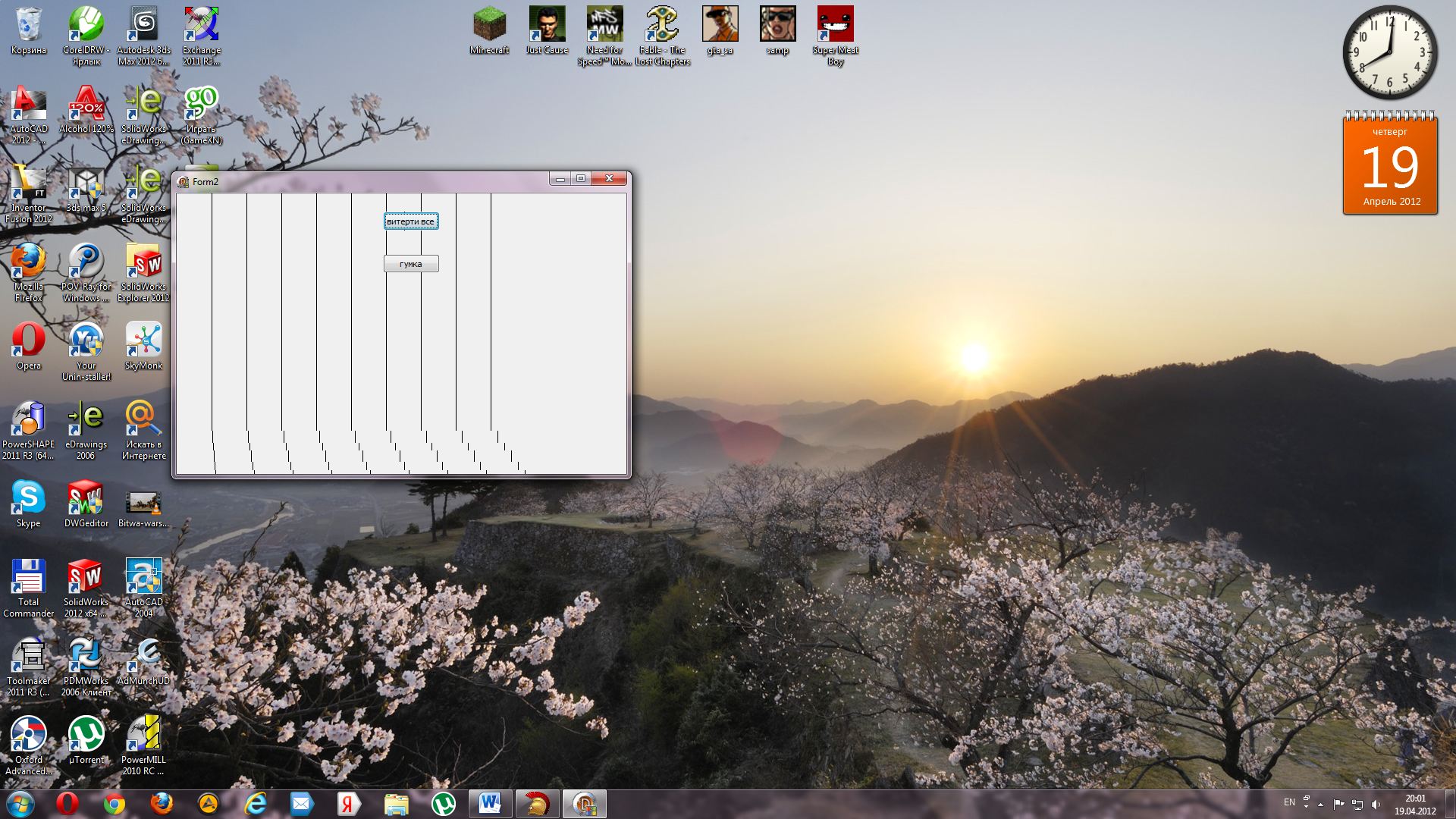Select the eDrawings 2006 desktop icon
The height and width of the screenshot is (819, 1456).
coord(86,430)
